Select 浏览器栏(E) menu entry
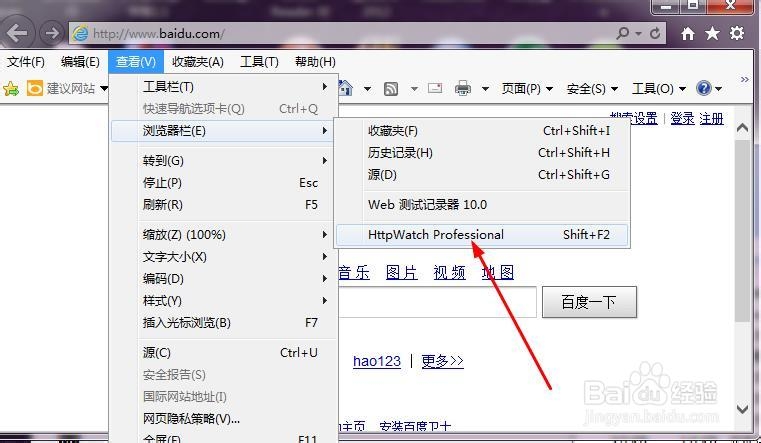This screenshot has width=761, height=443. 223,131
